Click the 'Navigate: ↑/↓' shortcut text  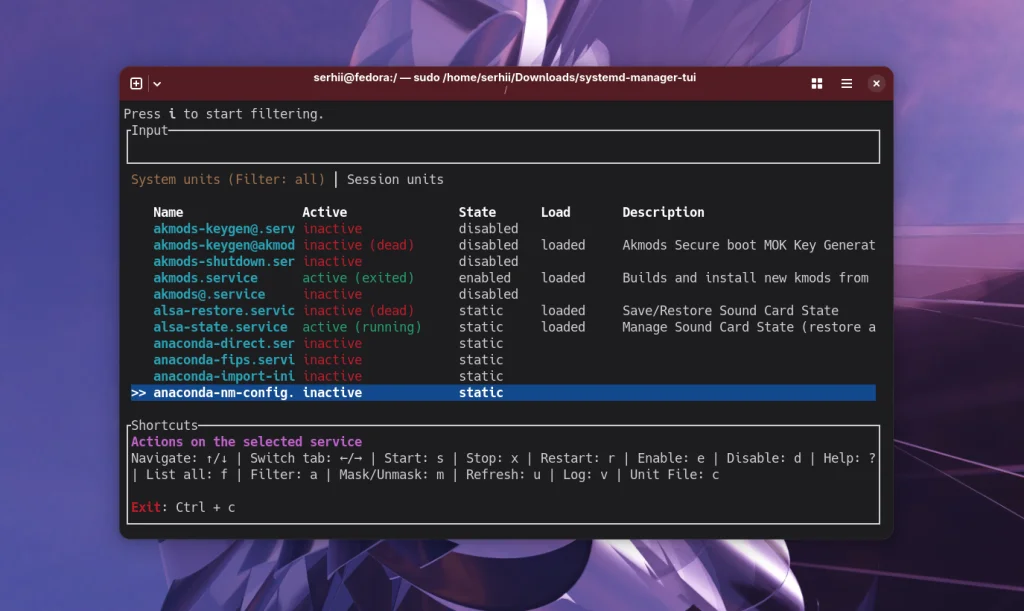179,458
